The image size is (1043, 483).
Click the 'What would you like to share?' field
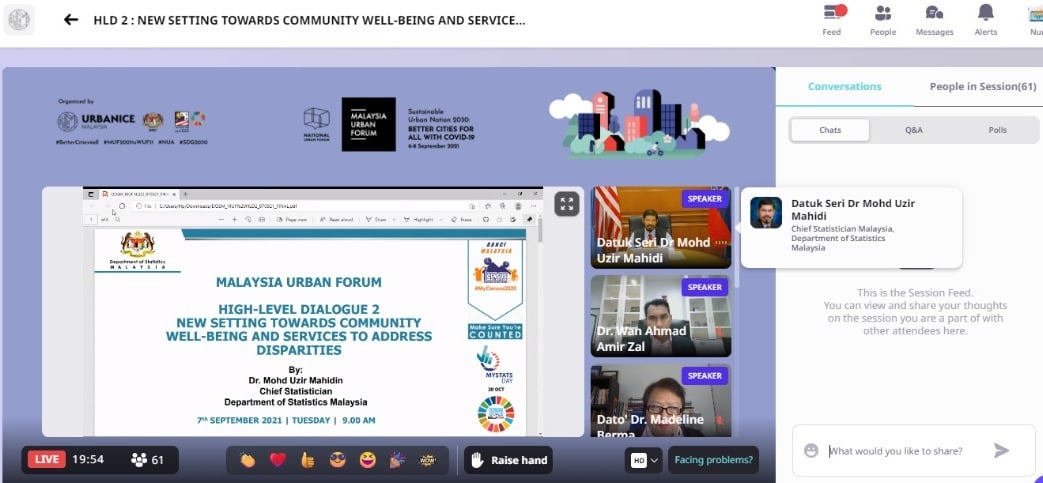click(900, 451)
